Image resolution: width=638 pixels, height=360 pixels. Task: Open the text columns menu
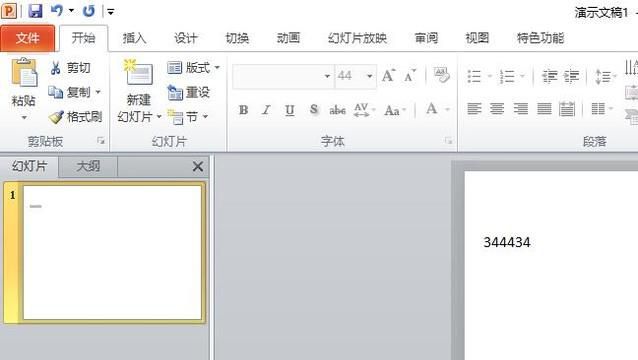[601, 109]
